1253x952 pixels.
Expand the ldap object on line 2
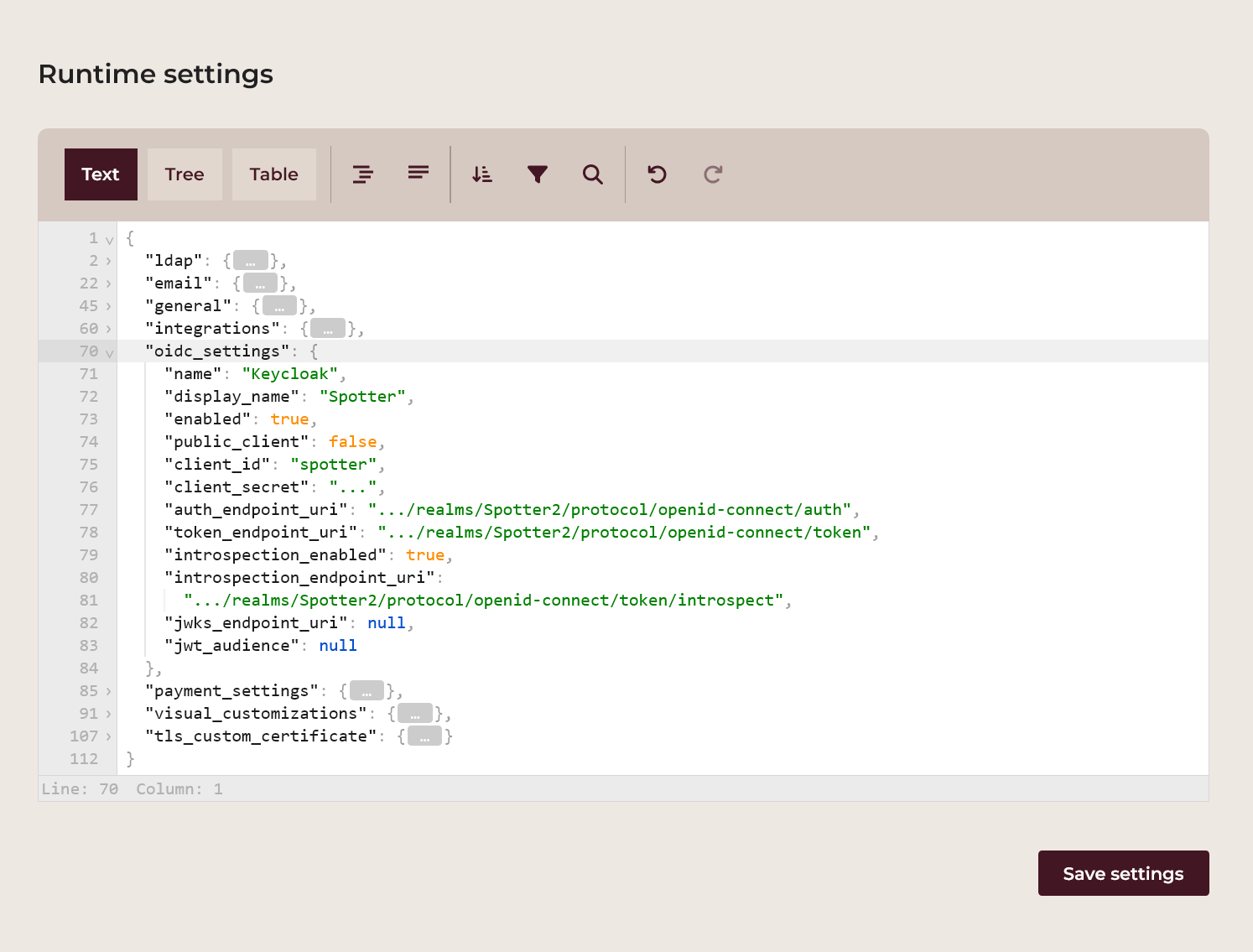tap(109, 261)
